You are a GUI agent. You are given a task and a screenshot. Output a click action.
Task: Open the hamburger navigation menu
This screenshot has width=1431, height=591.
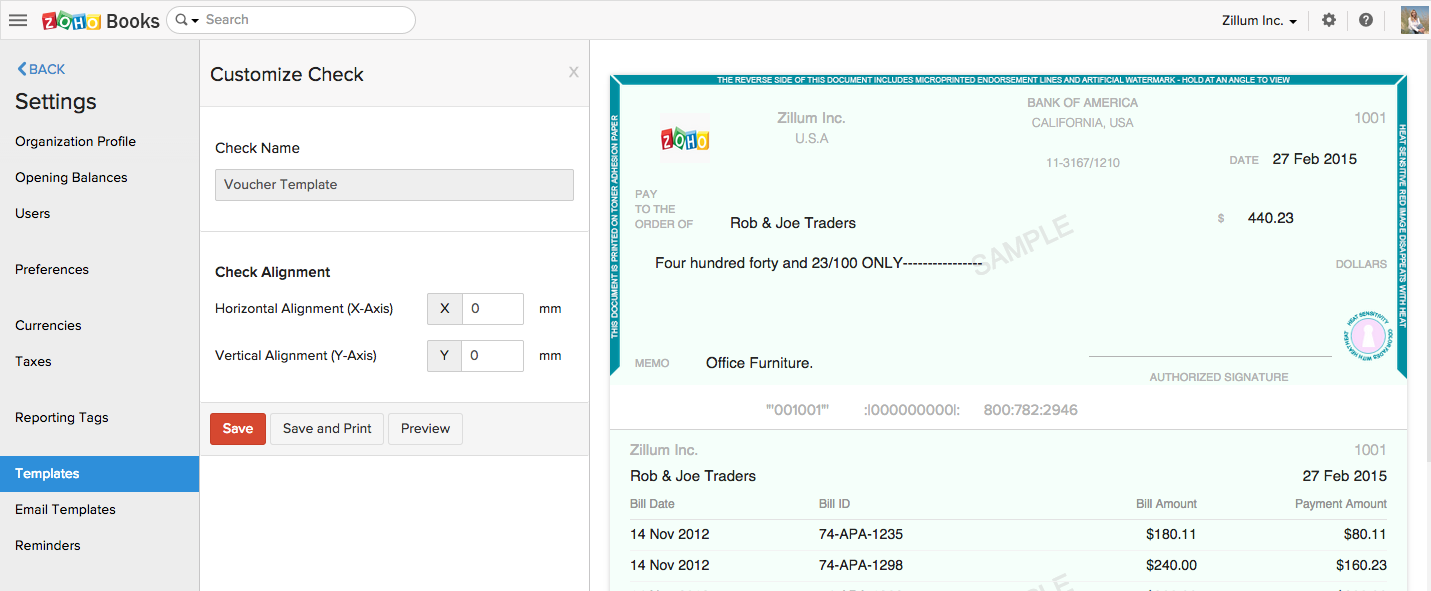point(17,20)
